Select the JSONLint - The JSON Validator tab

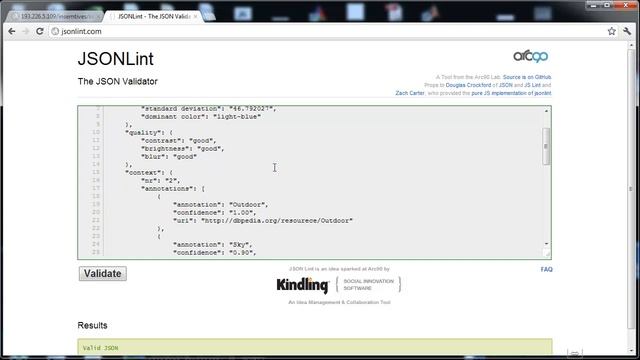tap(153, 16)
